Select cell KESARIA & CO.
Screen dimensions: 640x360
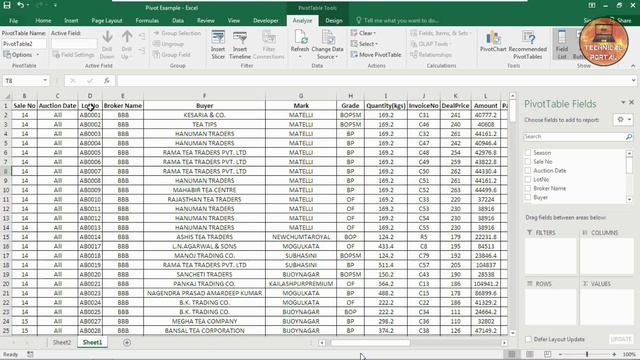click(x=204, y=115)
